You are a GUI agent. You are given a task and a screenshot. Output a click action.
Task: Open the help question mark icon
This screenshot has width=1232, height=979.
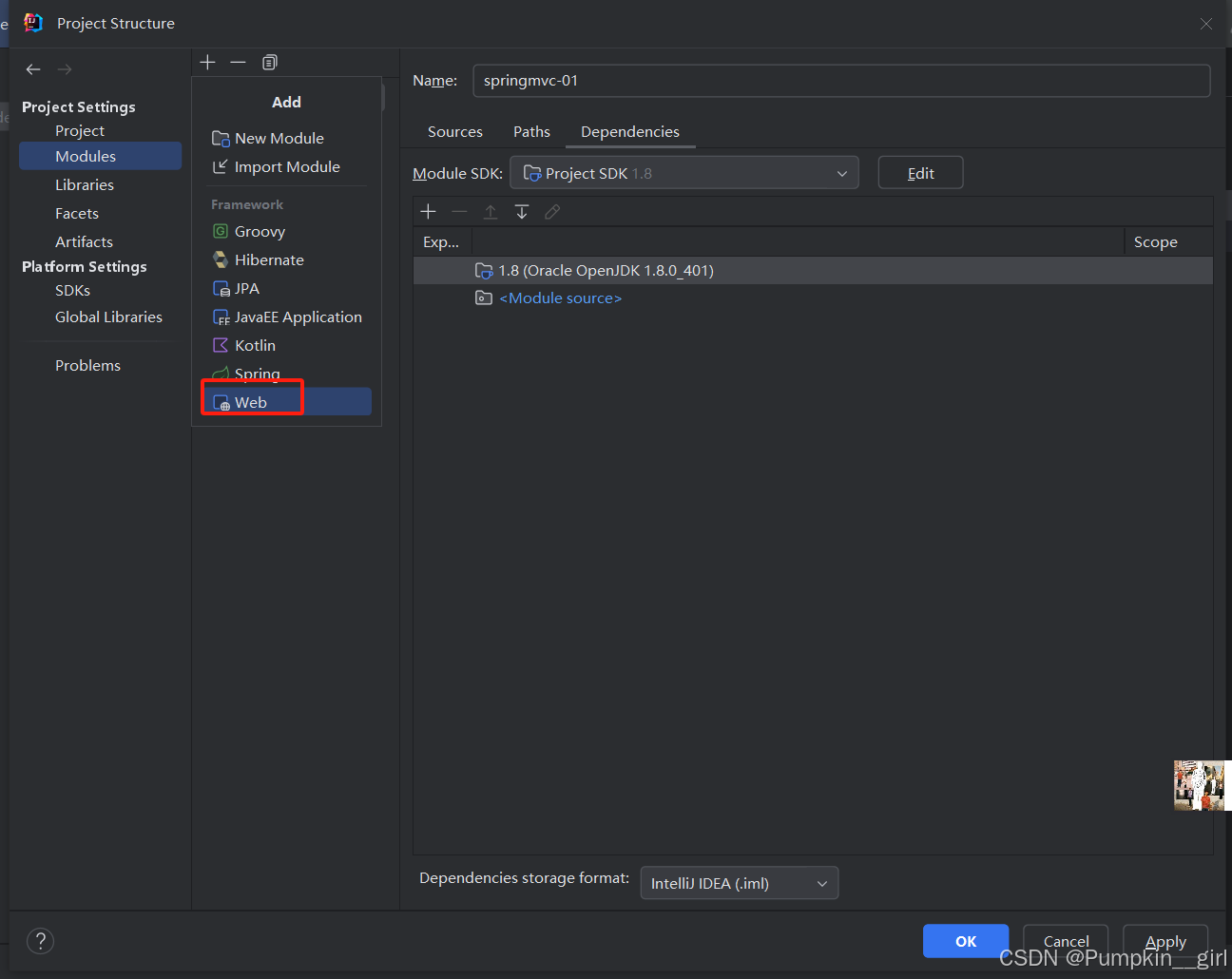tap(40, 941)
